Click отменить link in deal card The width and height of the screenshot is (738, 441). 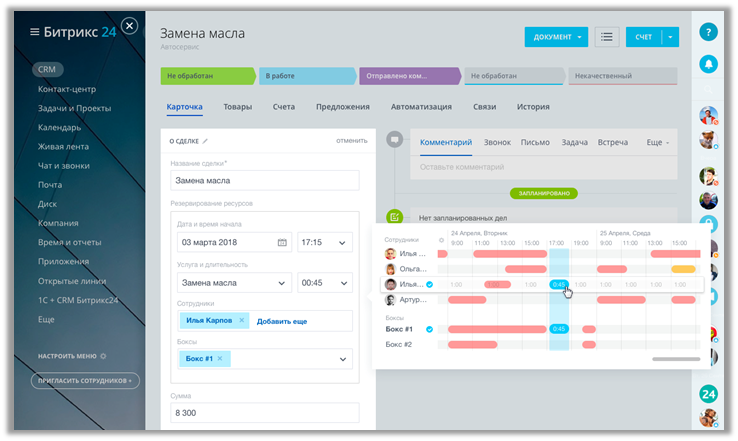pyautogui.click(x=352, y=141)
